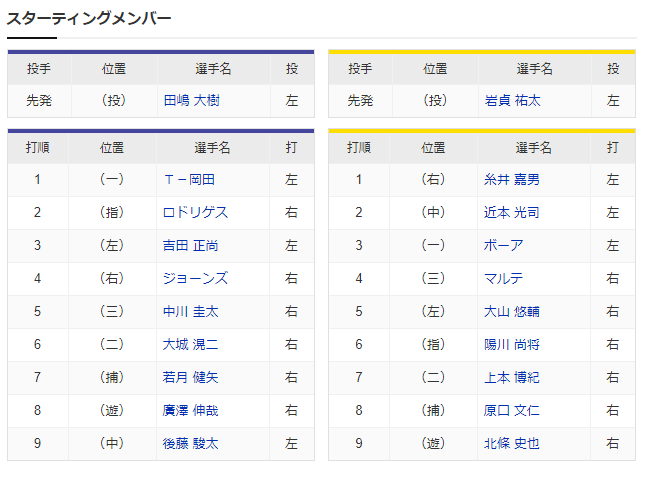Open player link T－岡田
Image resolution: width=647 pixels, height=481 pixels.
[x=189, y=180]
